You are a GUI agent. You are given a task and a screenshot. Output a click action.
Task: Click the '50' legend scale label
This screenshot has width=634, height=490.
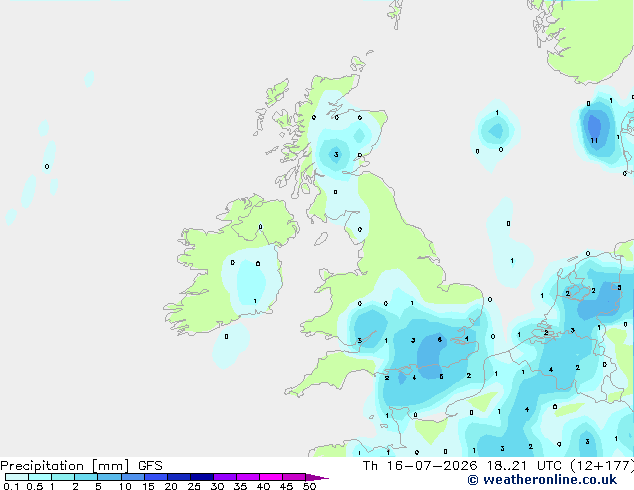[310, 486]
